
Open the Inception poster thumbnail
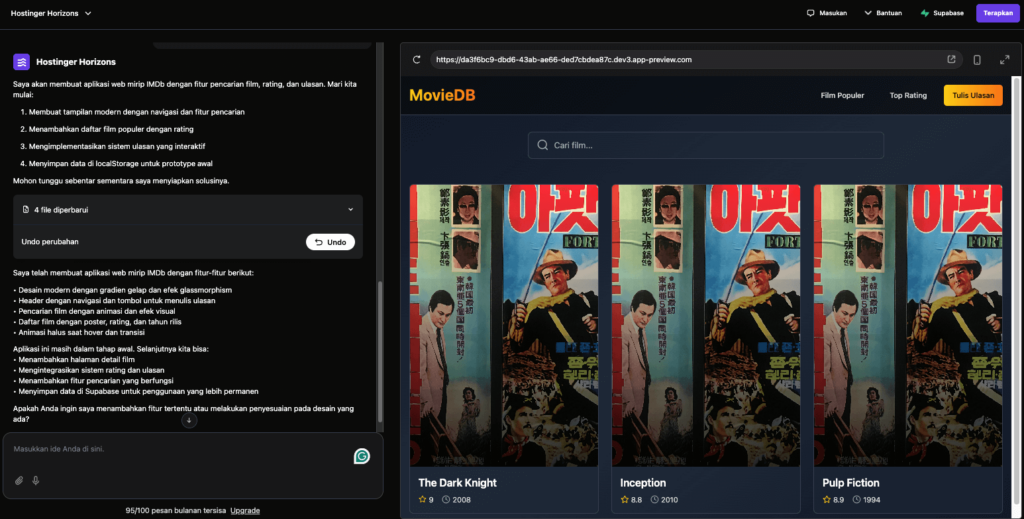[706, 325]
